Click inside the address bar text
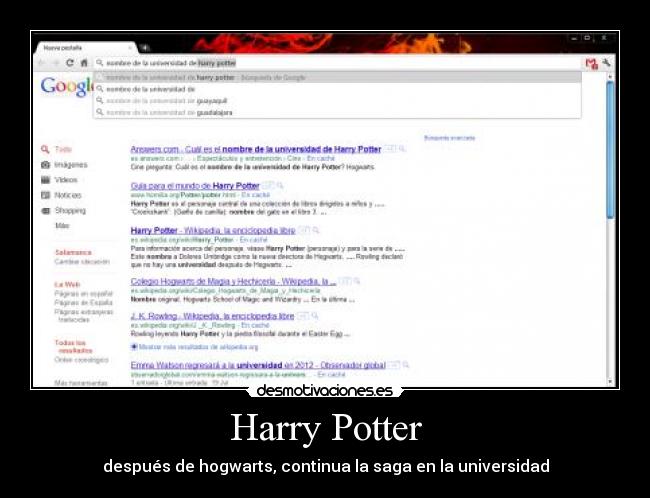Viewport: 650px width, 498px height. (171, 63)
